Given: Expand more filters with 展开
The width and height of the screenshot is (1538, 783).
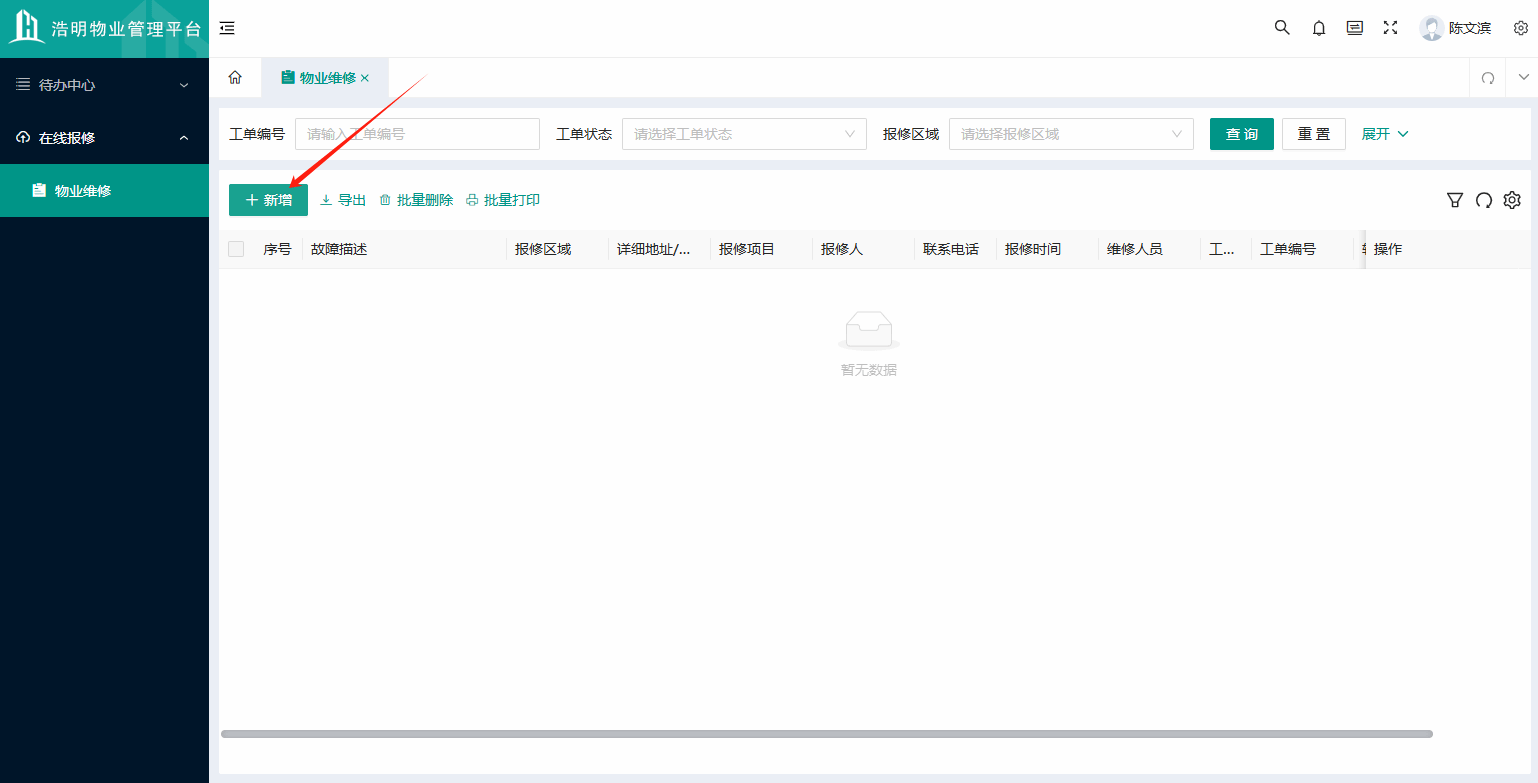Looking at the screenshot, I should coord(1385,134).
